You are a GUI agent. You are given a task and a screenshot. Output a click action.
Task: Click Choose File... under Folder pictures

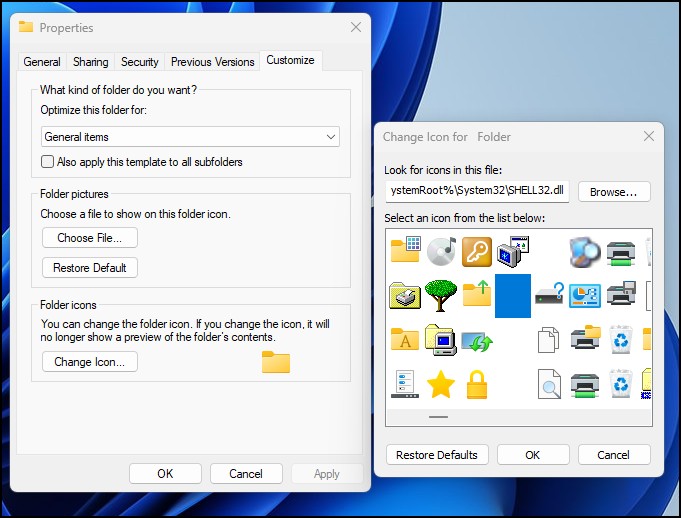pyautogui.click(x=89, y=238)
